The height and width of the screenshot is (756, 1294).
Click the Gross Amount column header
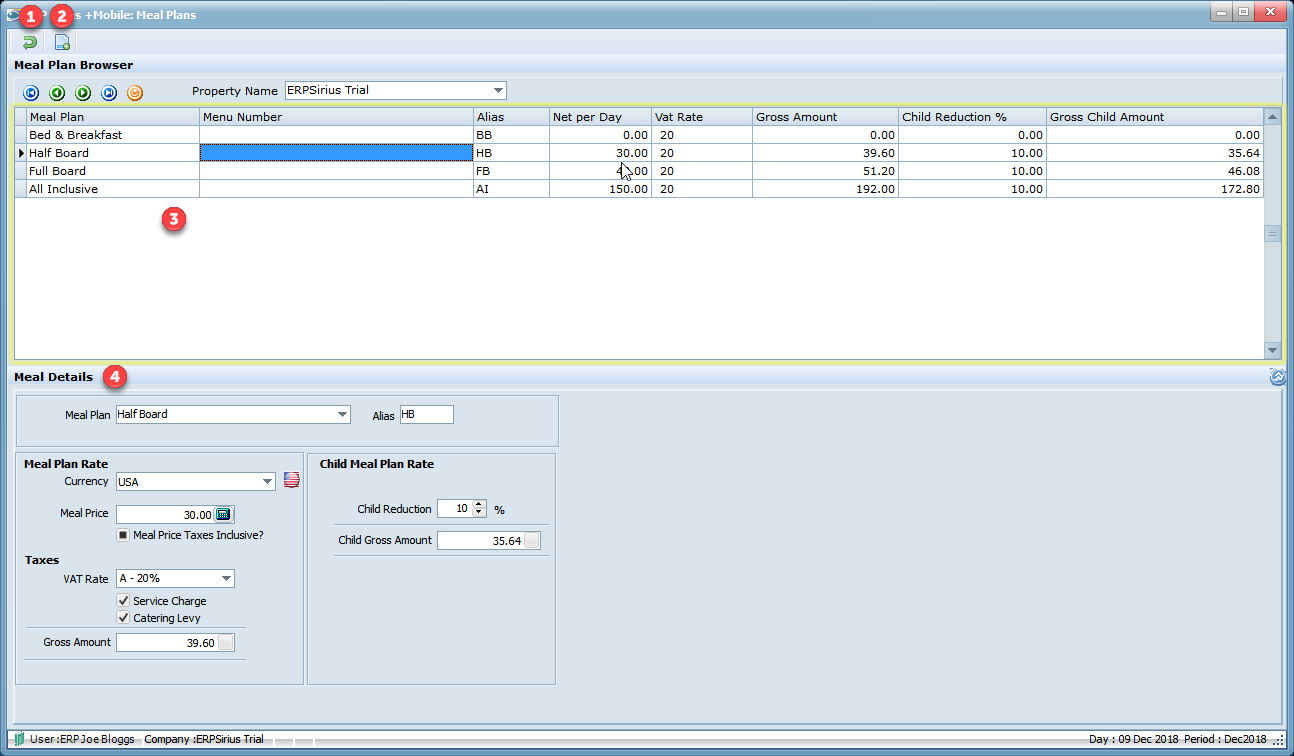[x=825, y=117]
